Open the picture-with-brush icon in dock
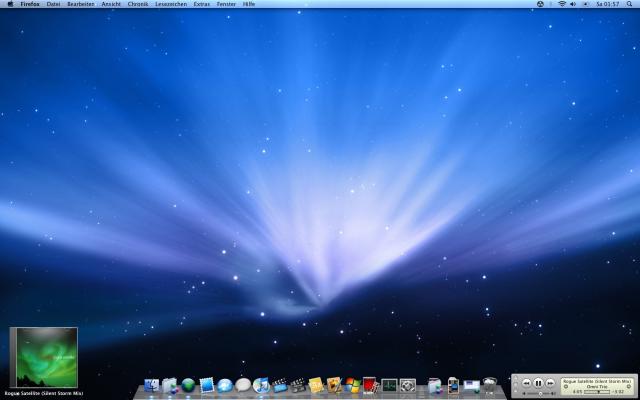 click(334, 384)
